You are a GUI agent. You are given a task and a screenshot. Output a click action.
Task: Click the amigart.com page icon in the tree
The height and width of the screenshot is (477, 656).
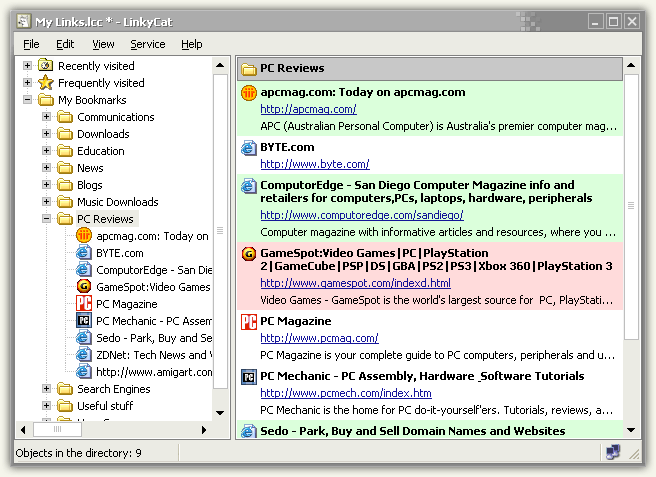point(84,372)
